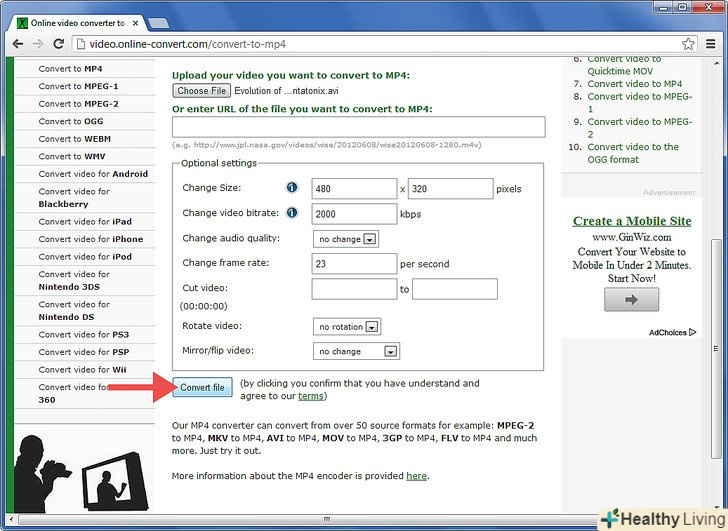The image size is (728, 531).
Task: Click info icon next to Change Size
Action: tap(292, 188)
